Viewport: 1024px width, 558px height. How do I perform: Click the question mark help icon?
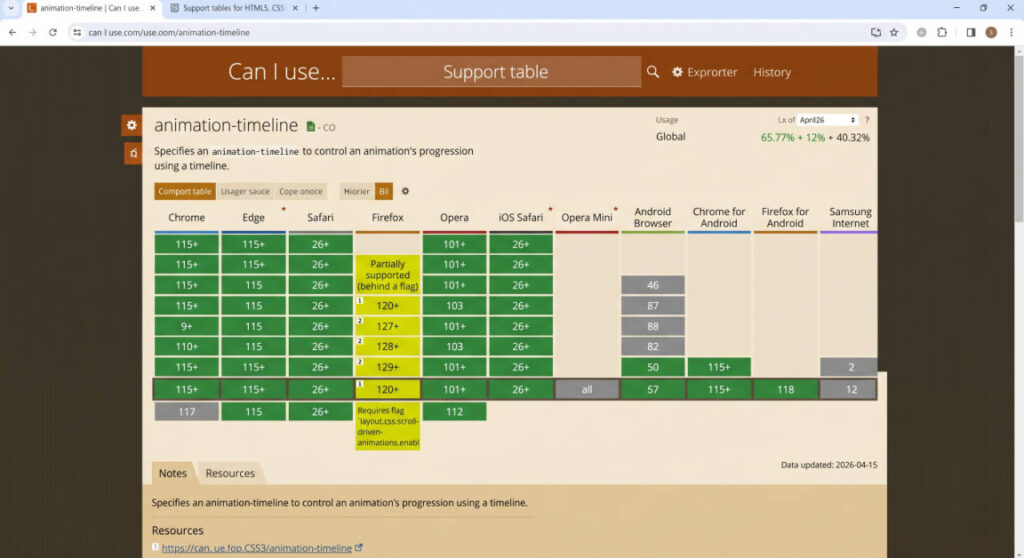[x=867, y=120]
